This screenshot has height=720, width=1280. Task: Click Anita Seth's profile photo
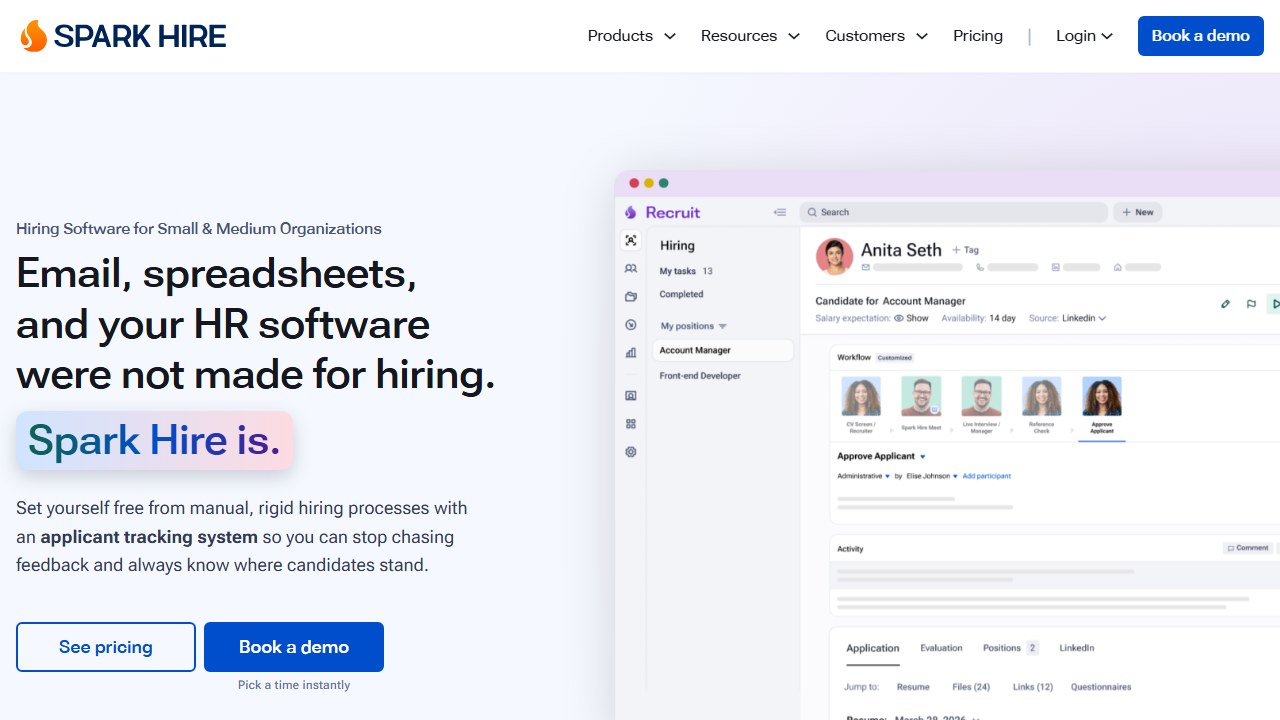pos(834,256)
